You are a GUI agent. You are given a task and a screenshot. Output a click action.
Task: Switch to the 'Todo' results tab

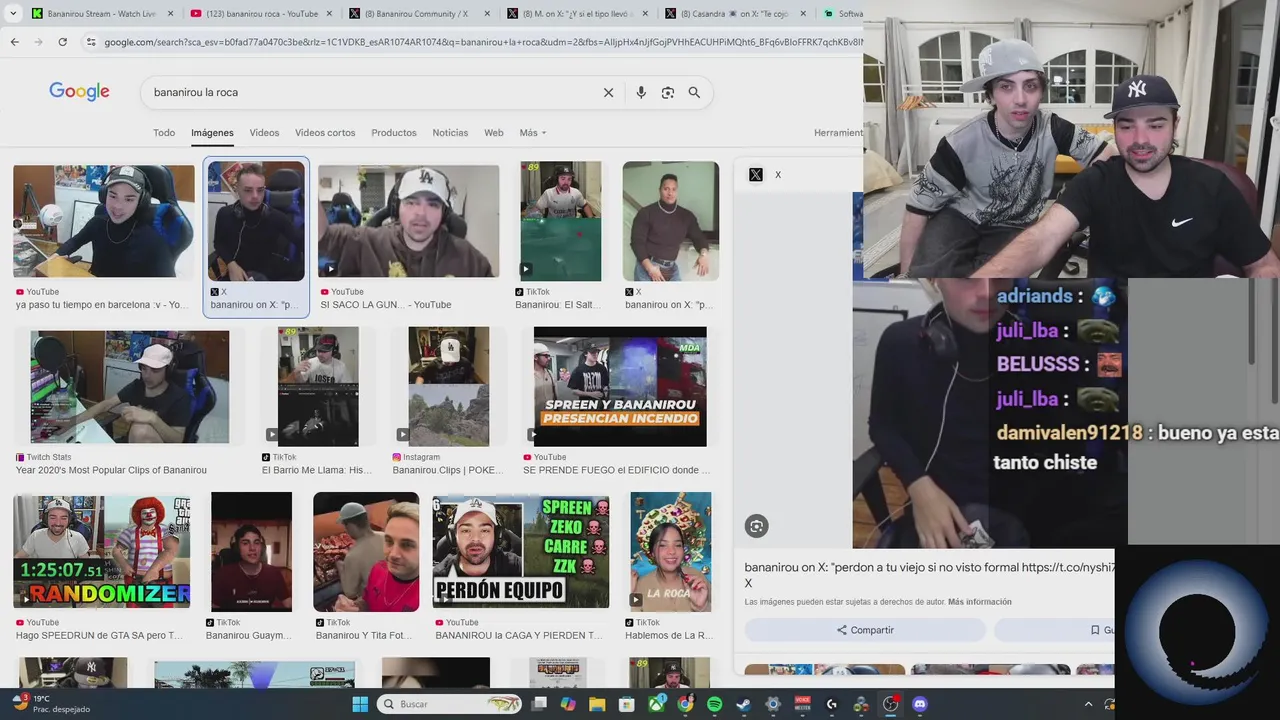pos(164,133)
